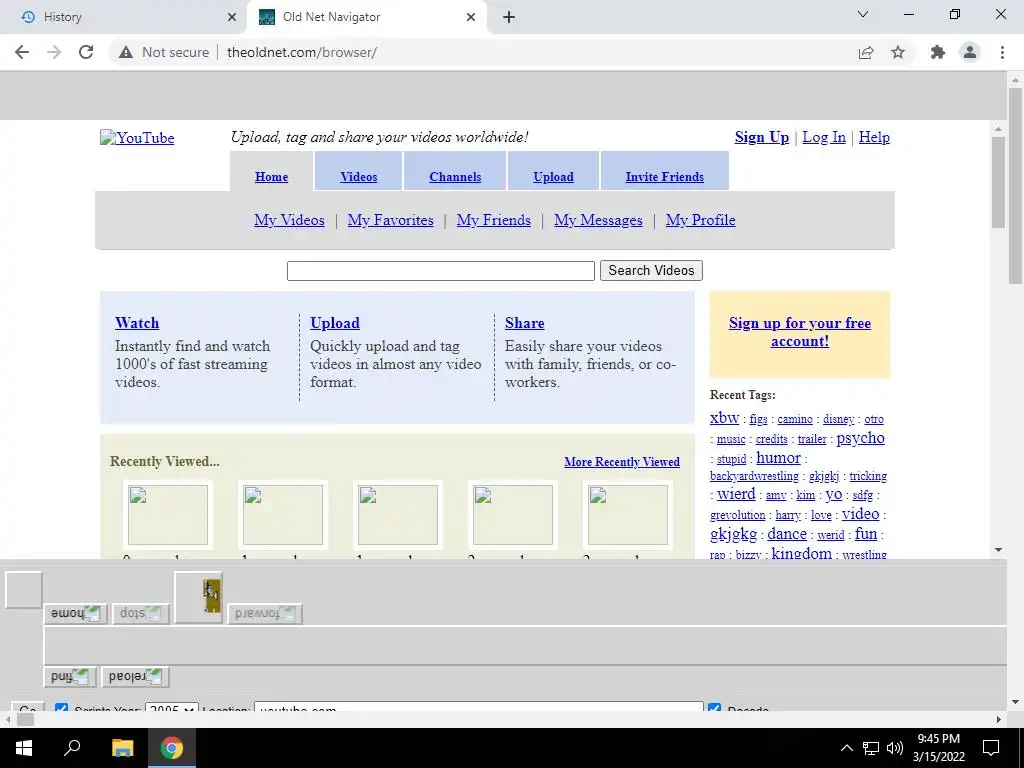Click the Chrome taskbar icon
Screen dimensions: 1024x768
[172, 748]
